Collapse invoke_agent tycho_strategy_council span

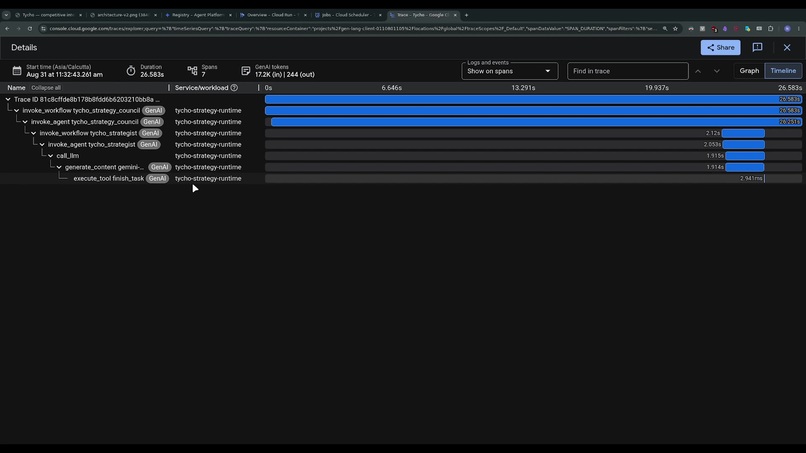[25, 122]
